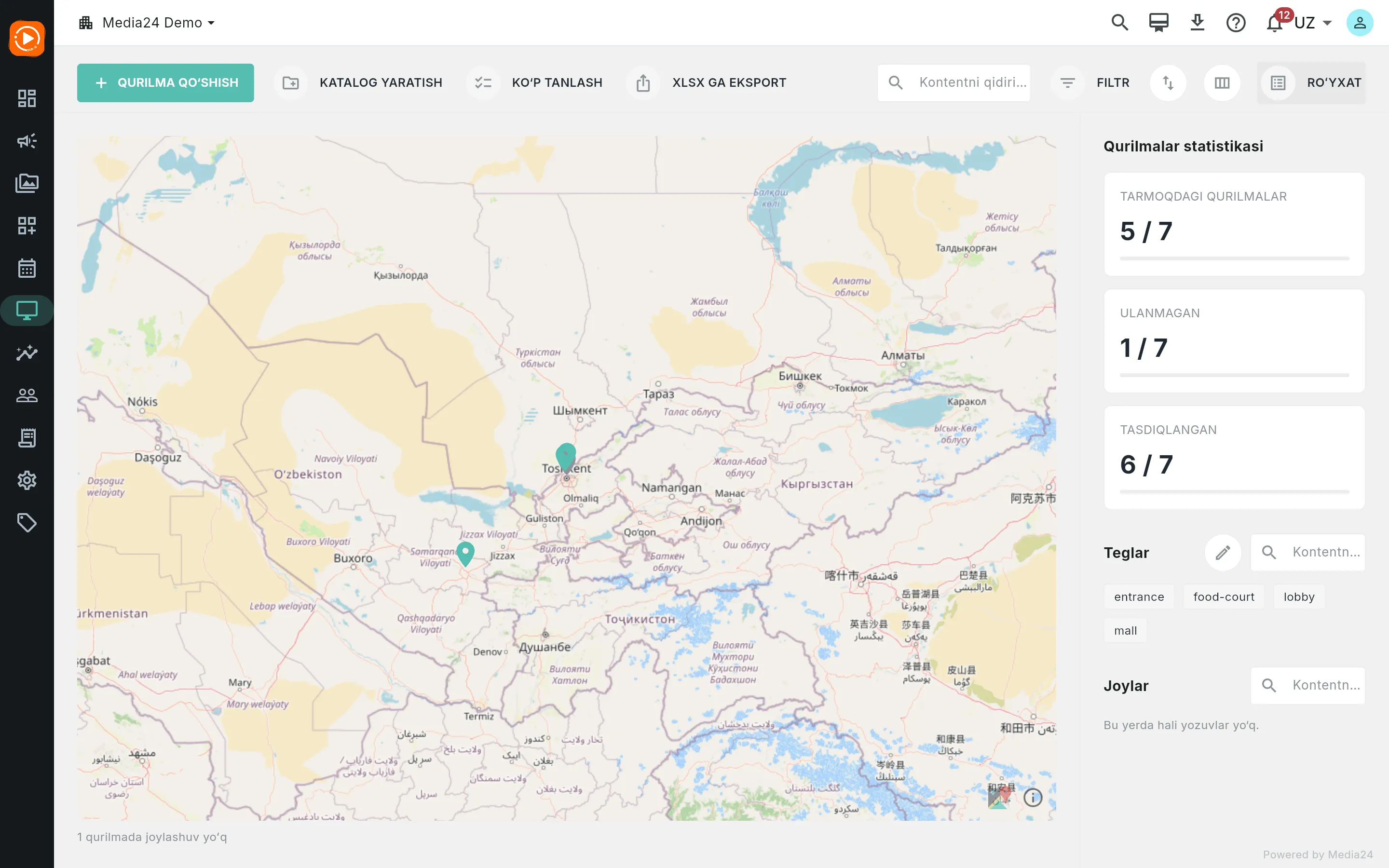
Task: Open the FILTR filter button
Action: click(1090, 82)
